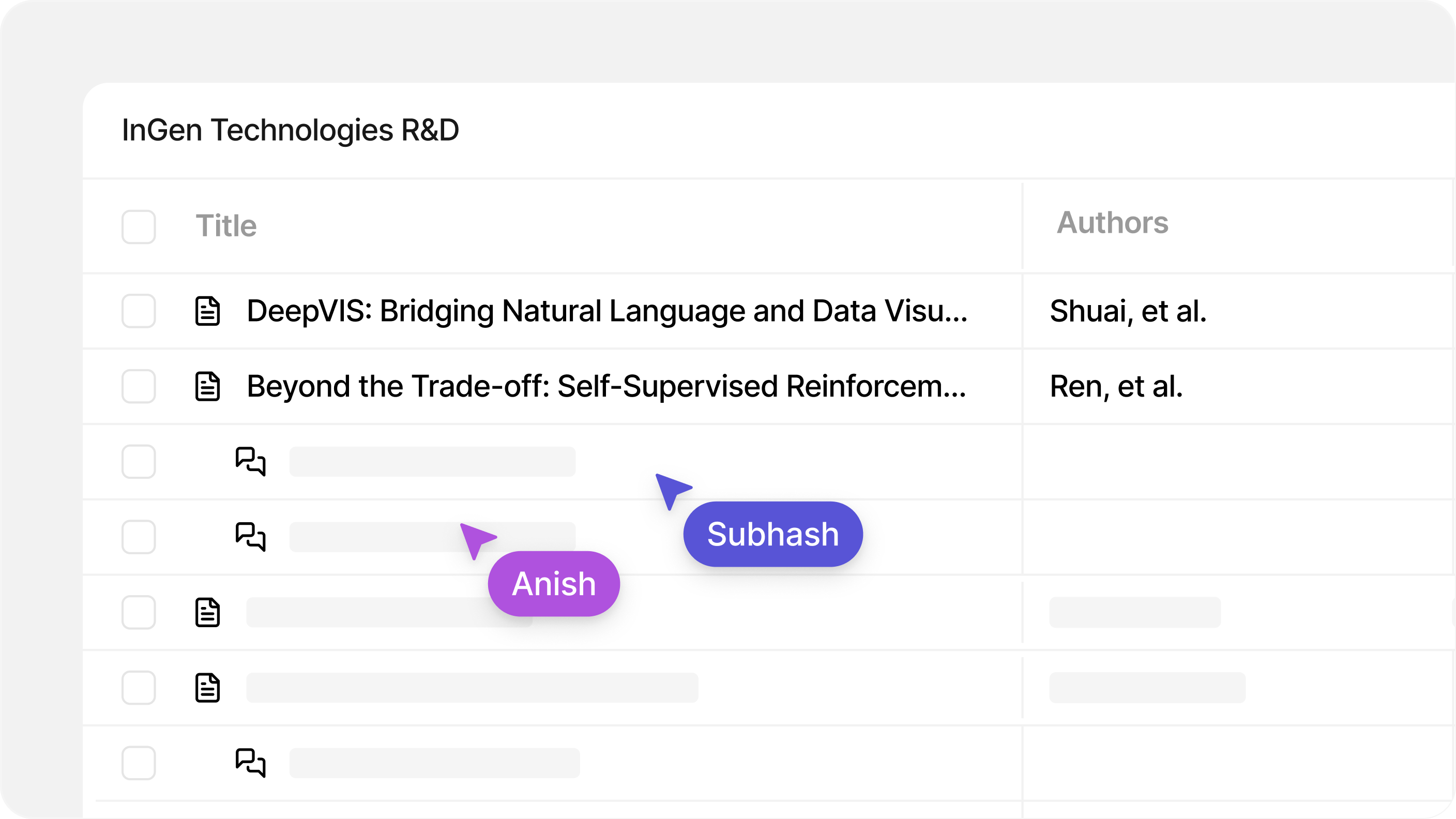Click the document icon on the second placeholder entry
The width and height of the screenshot is (1456, 819).
[x=208, y=688]
